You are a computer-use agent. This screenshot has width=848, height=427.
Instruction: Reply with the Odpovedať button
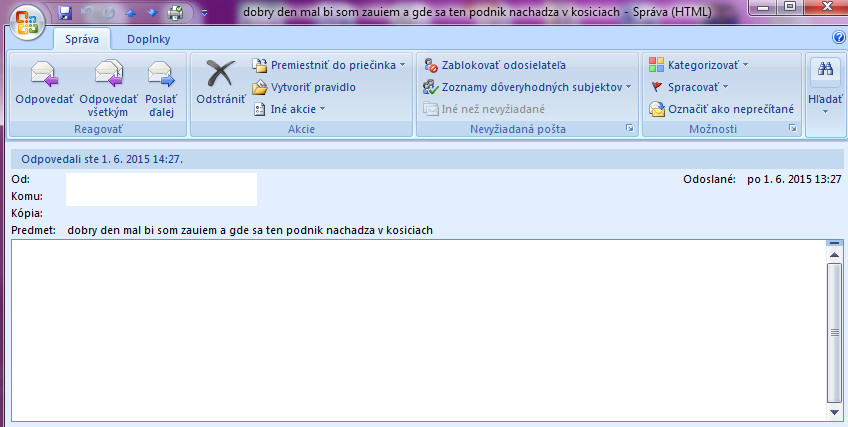pyautogui.click(x=44, y=83)
